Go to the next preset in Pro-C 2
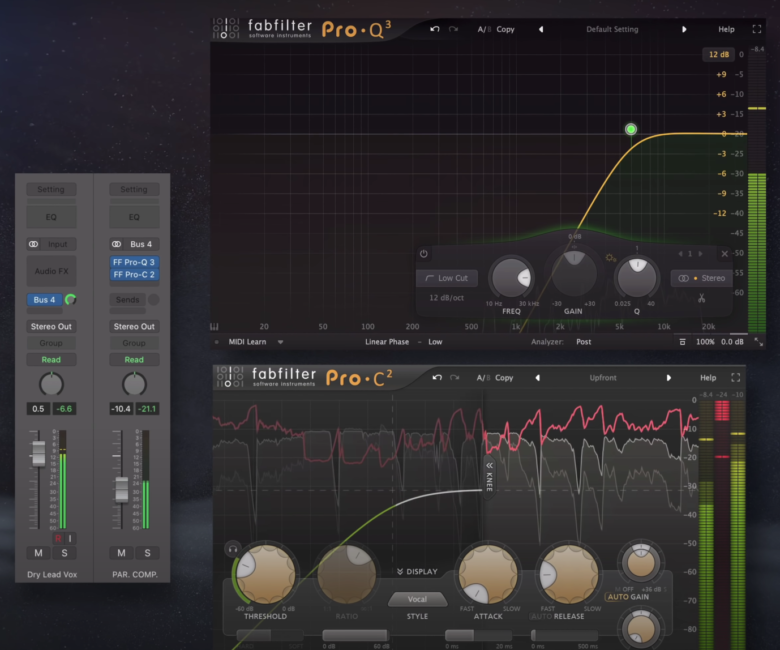This screenshot has width=780, height=650. click(669, 378)
